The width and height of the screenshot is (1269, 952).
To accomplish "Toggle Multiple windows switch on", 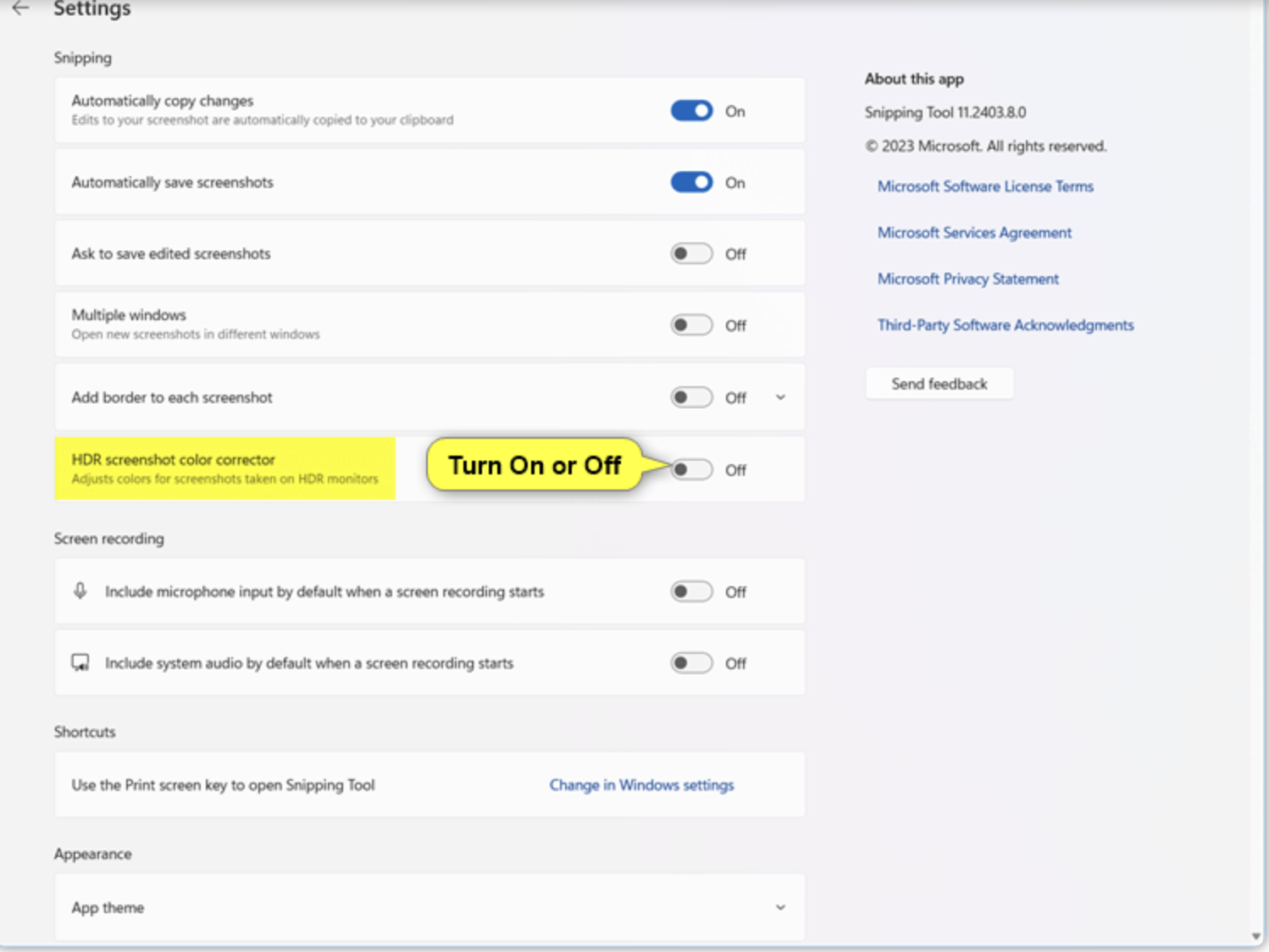I will coord(691,325).
